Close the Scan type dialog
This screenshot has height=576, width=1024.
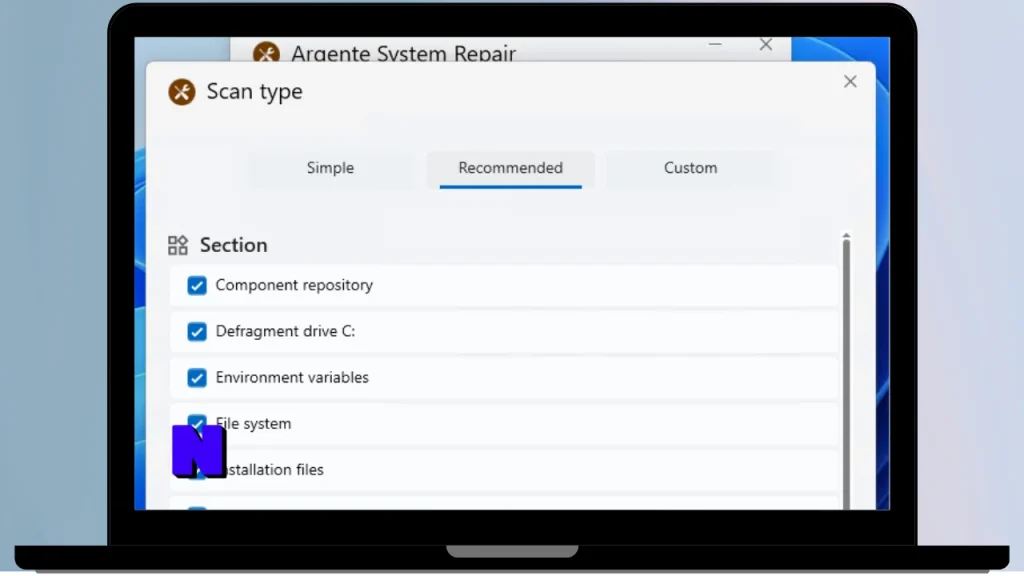click(x=850, y=82)
